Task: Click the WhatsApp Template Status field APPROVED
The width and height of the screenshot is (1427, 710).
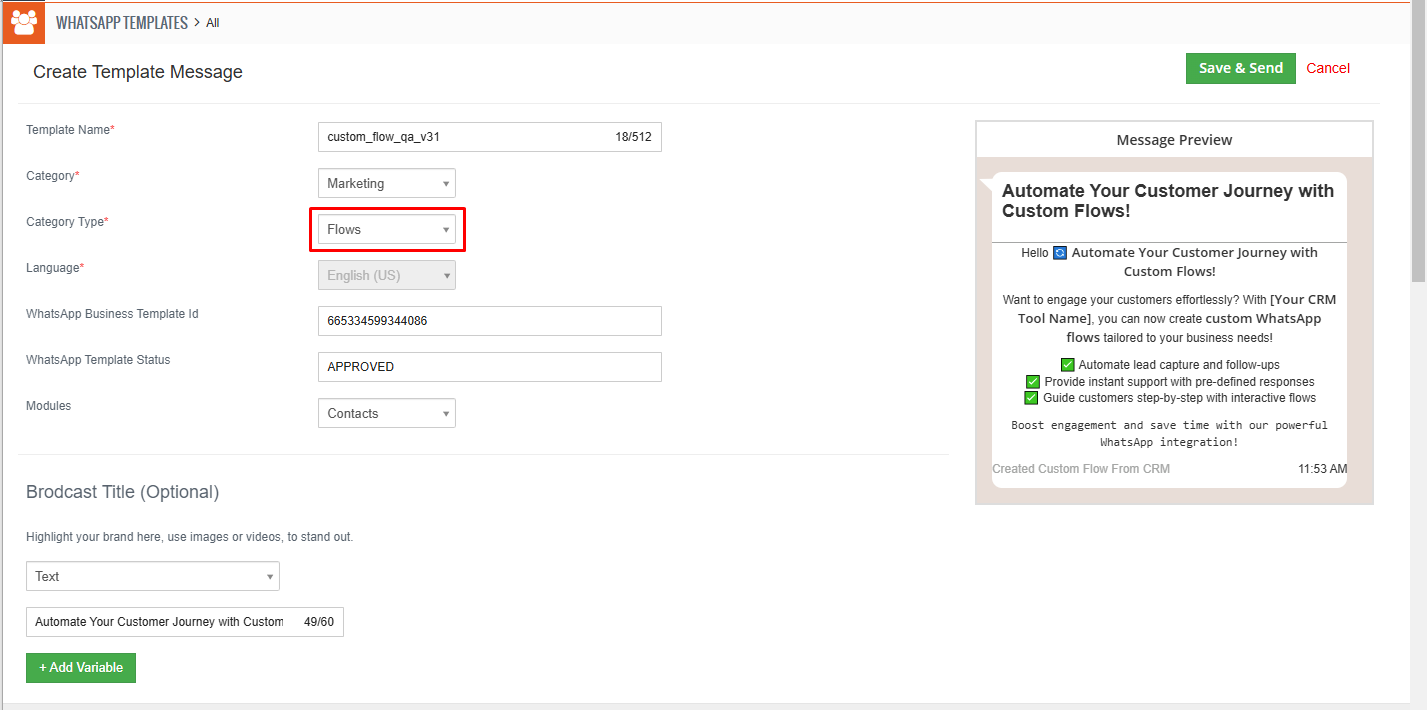Action: [x=490, y=367]
